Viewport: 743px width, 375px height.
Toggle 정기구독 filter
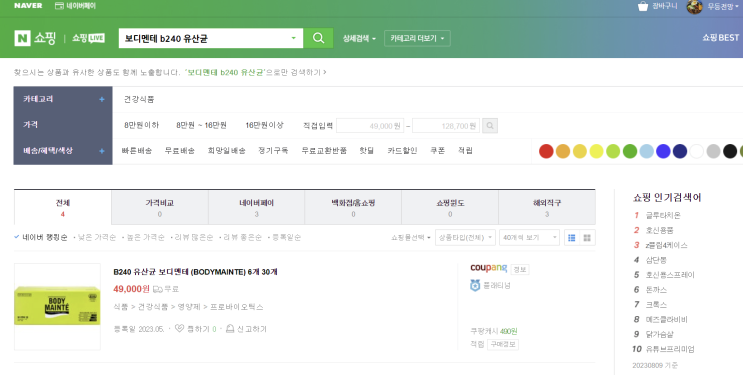tap(273, 151)
